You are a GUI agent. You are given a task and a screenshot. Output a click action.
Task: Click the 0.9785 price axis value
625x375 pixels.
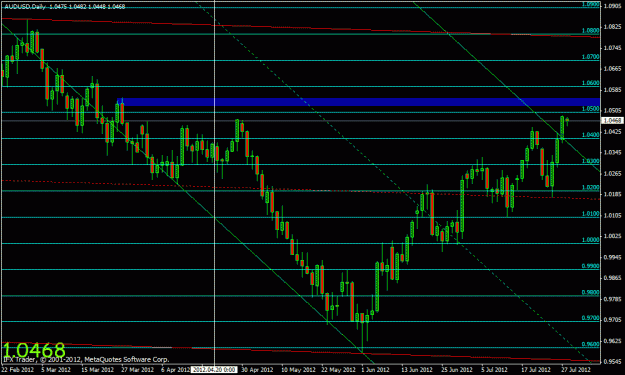pyautogui.click(x=612, y=299)
